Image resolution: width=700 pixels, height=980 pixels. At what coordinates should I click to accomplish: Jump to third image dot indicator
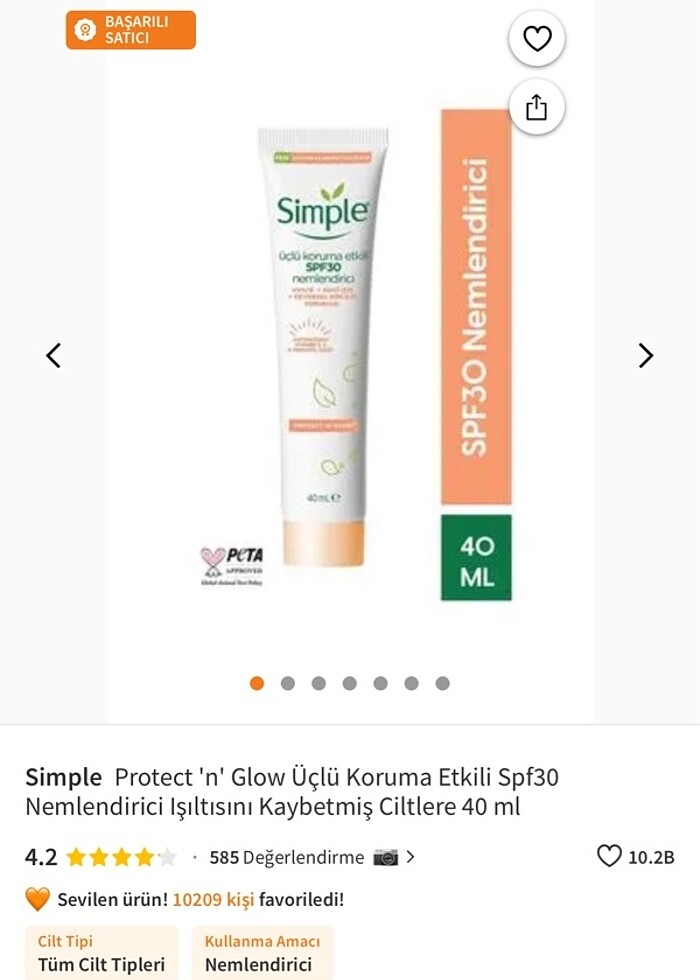[319, 683]
